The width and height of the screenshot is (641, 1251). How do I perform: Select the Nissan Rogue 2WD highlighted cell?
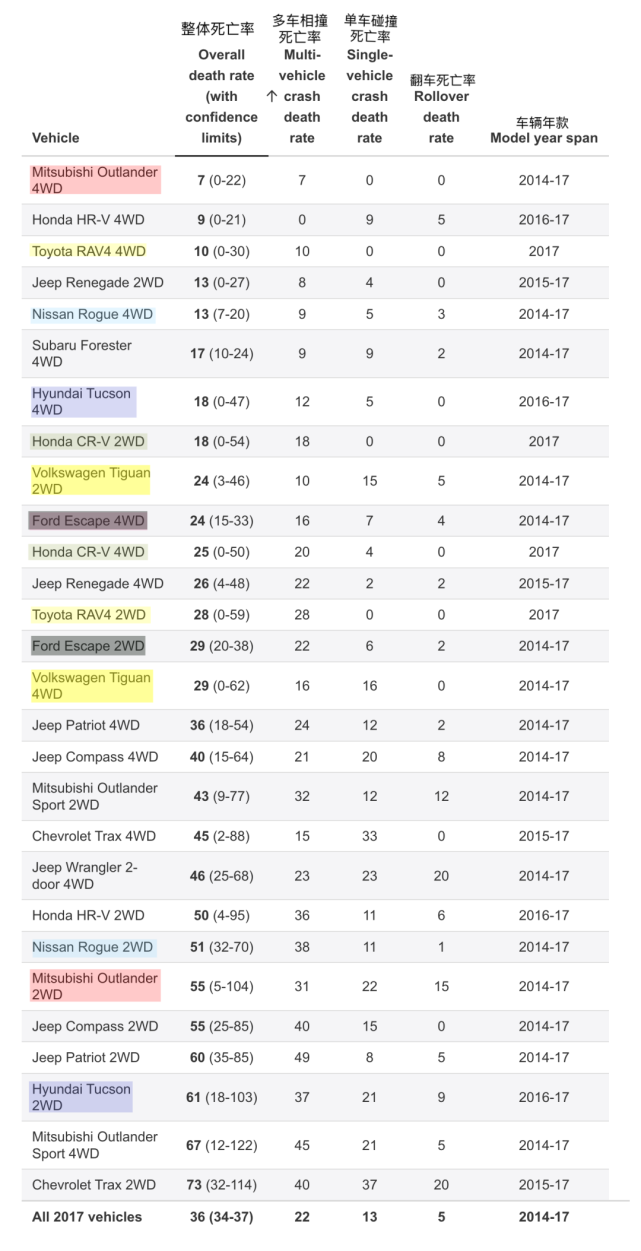tap(92, 947)
